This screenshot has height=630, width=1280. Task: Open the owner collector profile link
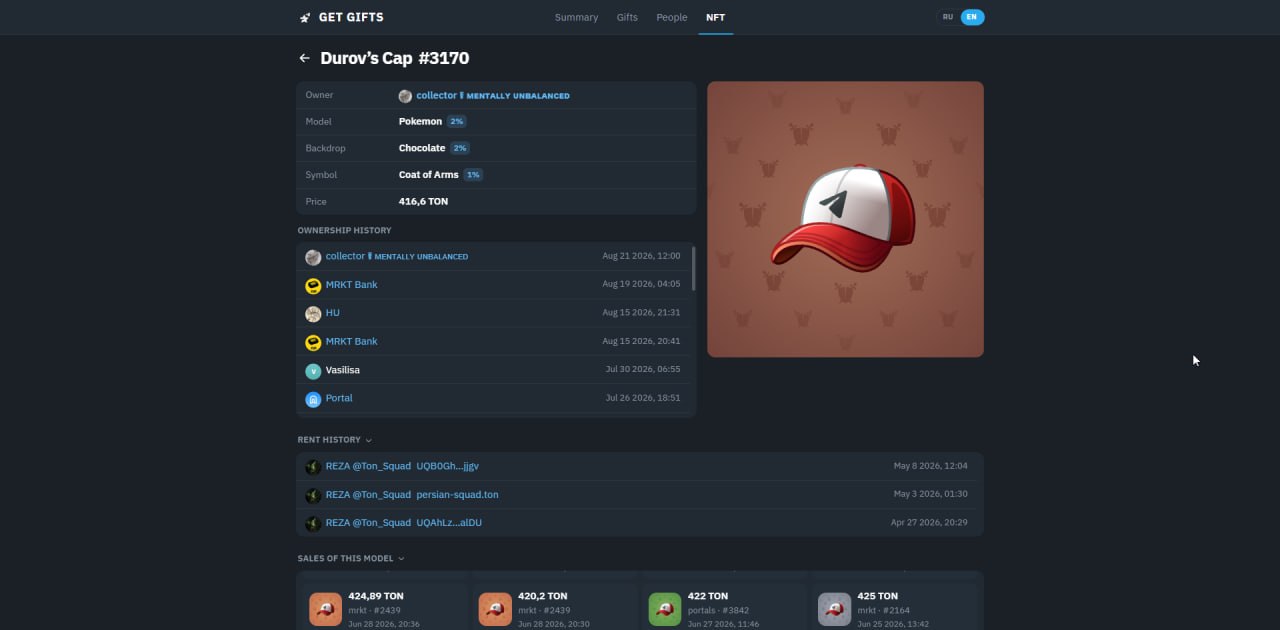[x=493, y=95]
